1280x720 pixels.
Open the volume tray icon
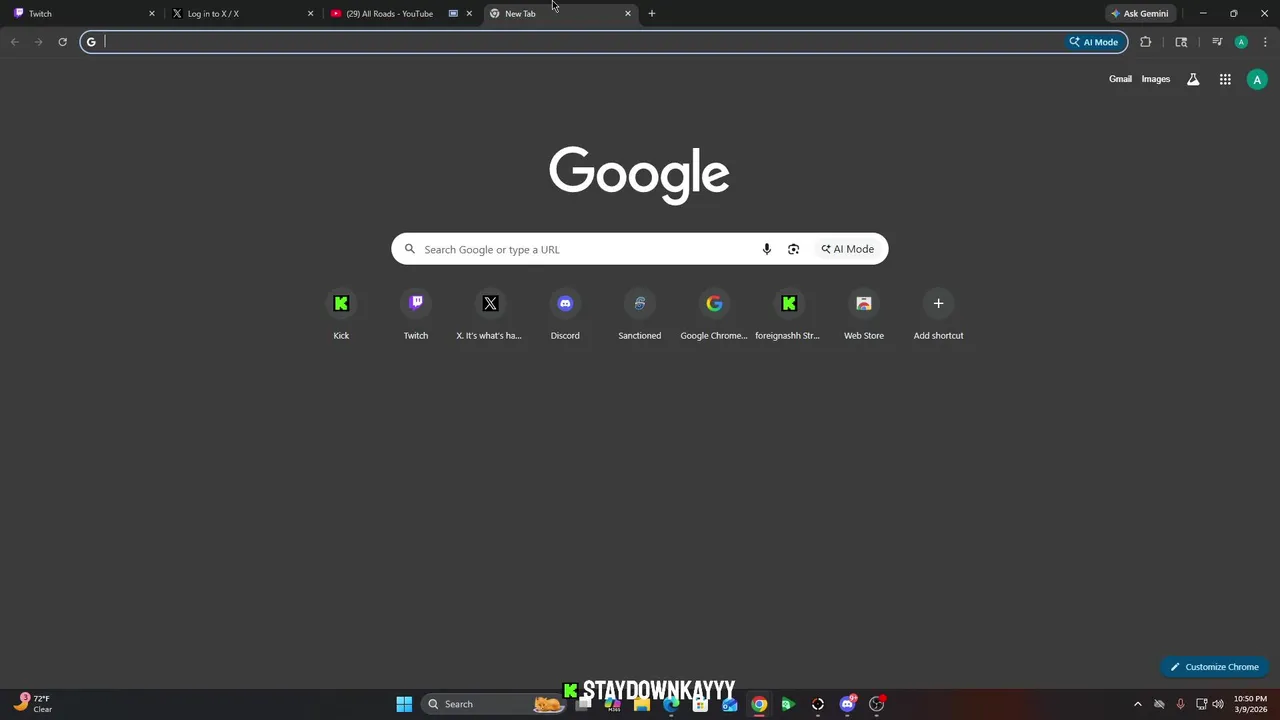pos(1218,704)
